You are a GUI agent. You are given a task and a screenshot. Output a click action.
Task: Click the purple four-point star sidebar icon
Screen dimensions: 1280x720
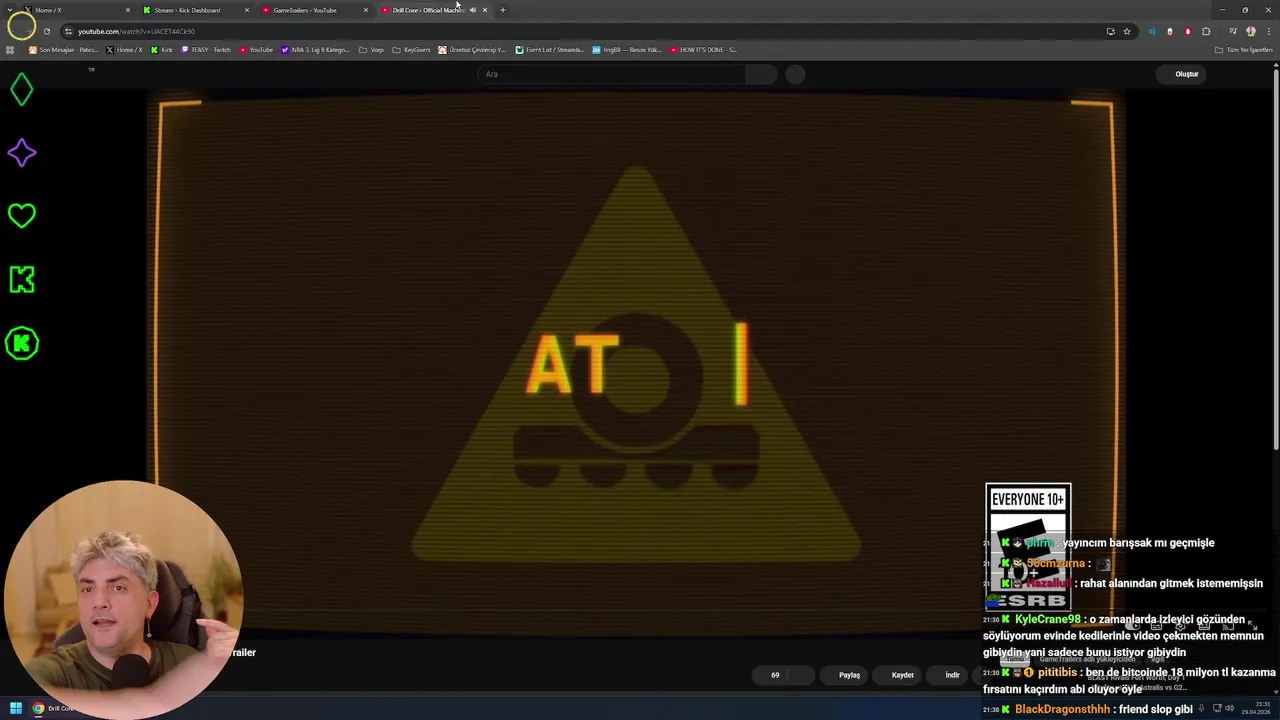[x=21, y=153]
